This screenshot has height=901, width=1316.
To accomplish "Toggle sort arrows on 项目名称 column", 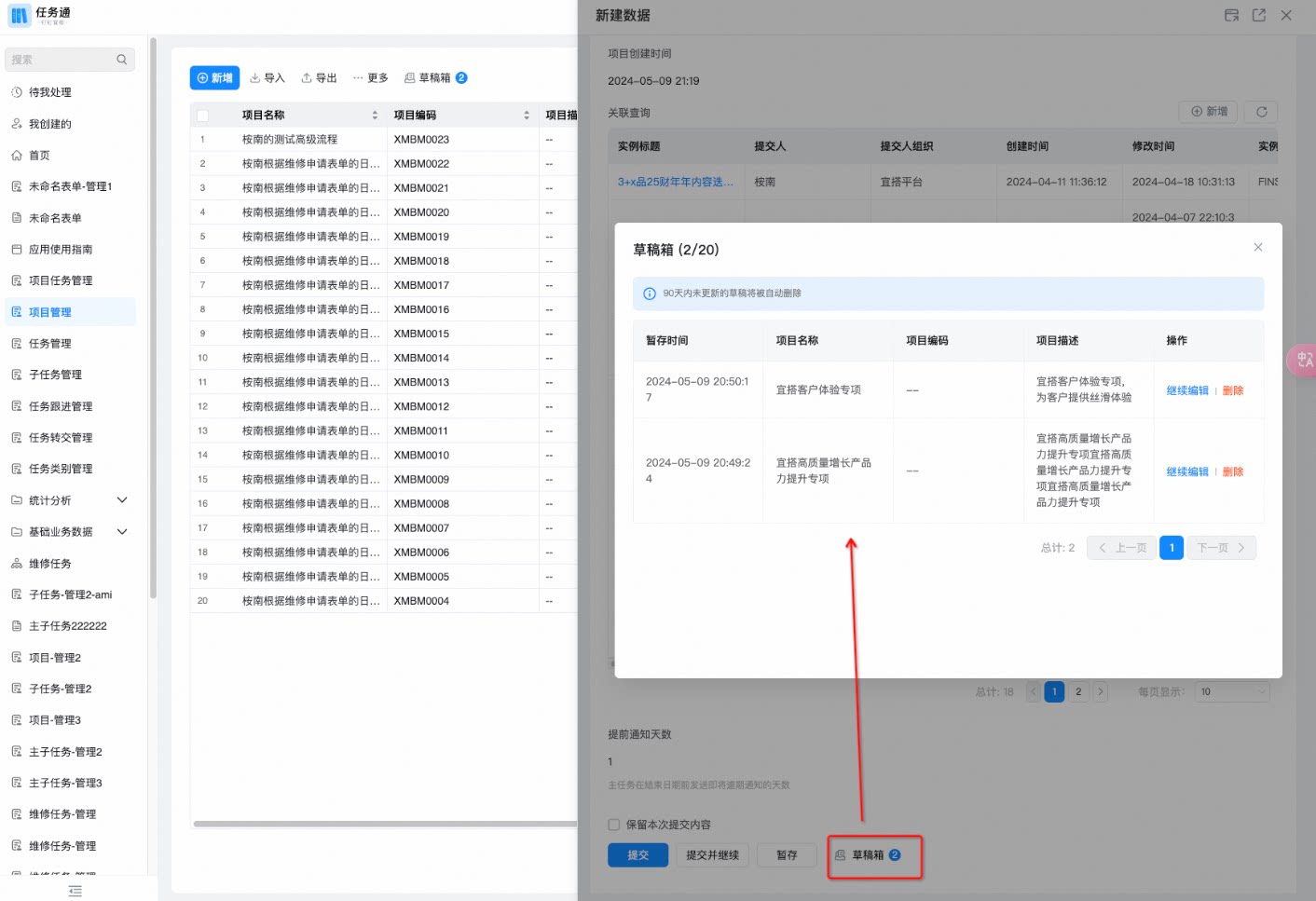I will [375, 116].
